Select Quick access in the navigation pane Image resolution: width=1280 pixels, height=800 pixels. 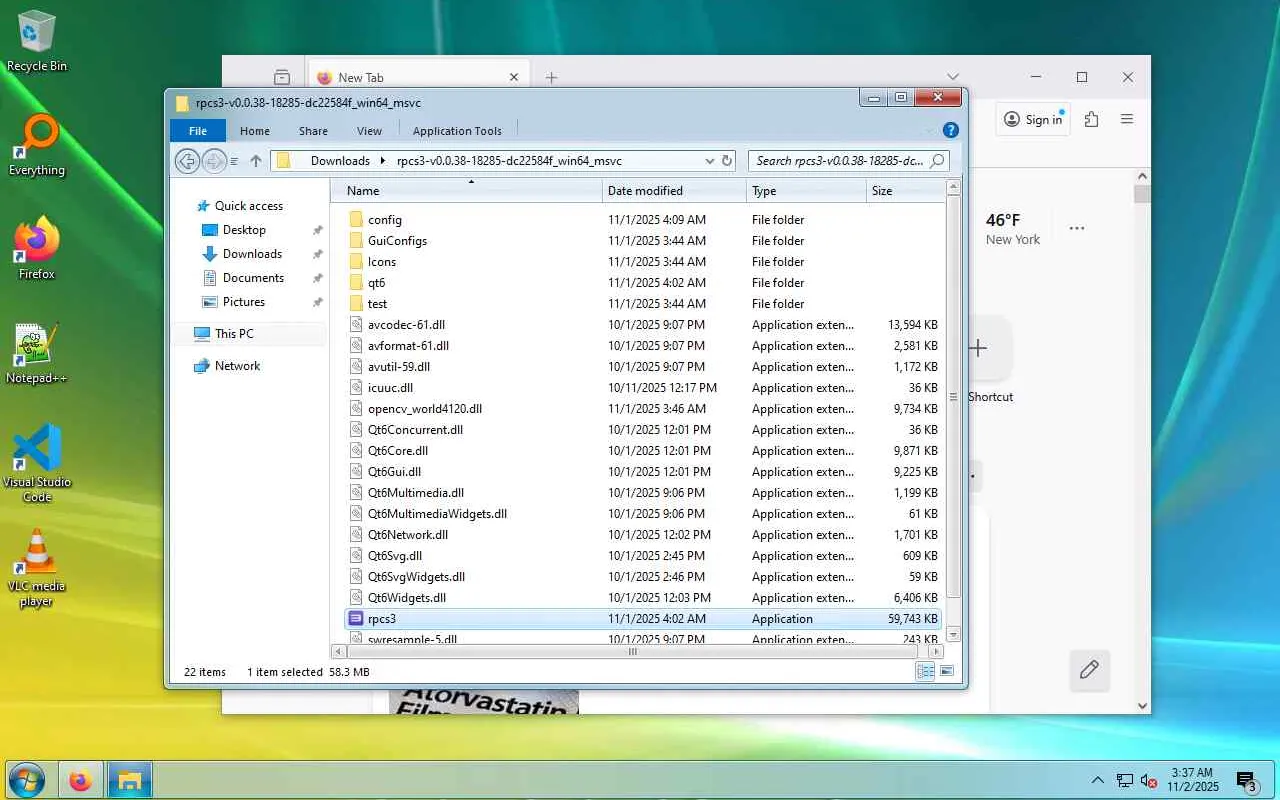pyautogui.click(x=249, y=205)
